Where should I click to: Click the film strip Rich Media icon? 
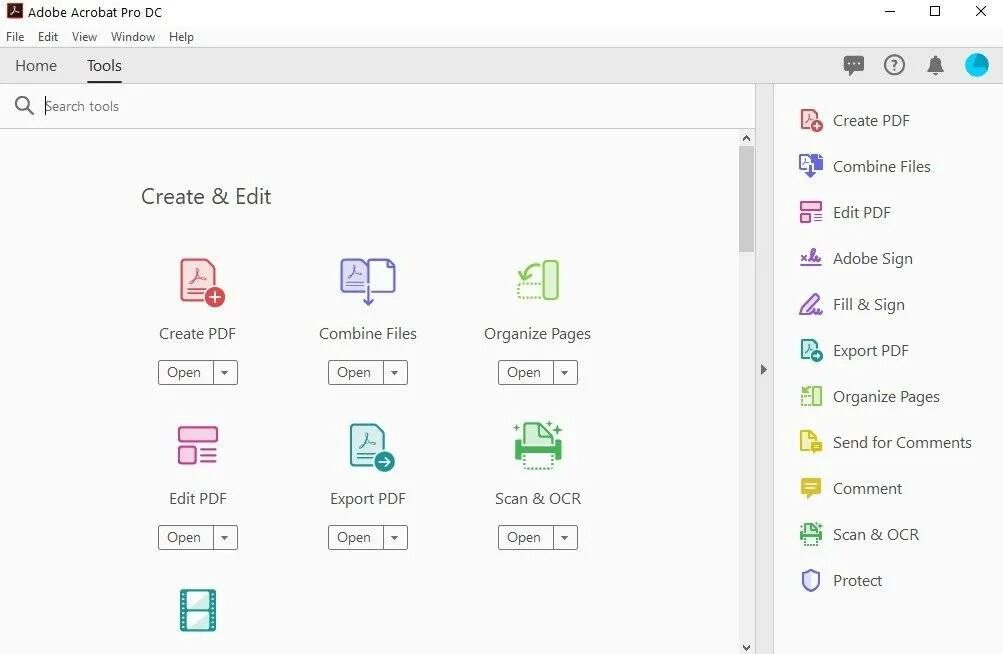[198, 610]
